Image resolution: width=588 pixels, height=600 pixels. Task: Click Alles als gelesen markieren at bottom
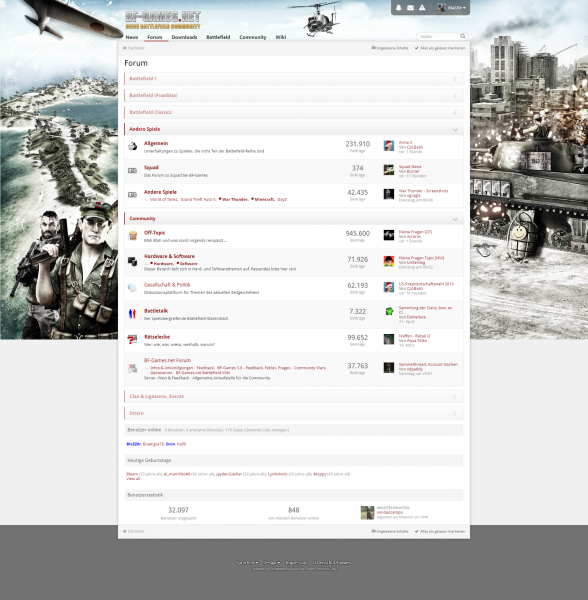[440, 531]
